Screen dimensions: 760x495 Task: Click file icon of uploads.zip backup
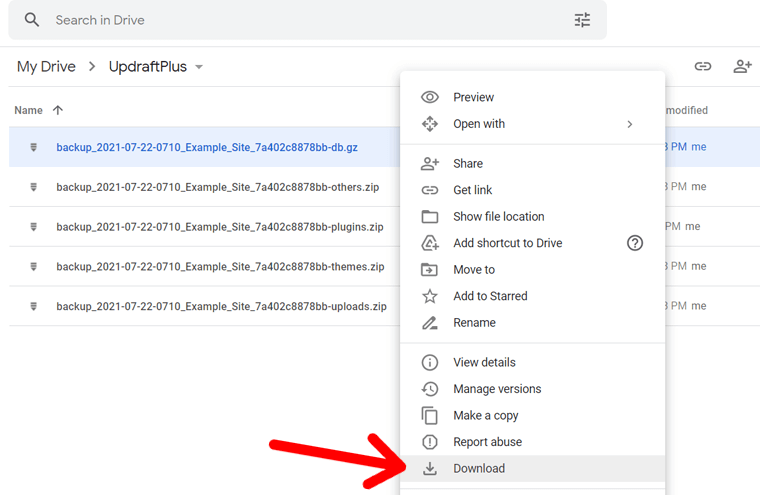pos(33,306)
